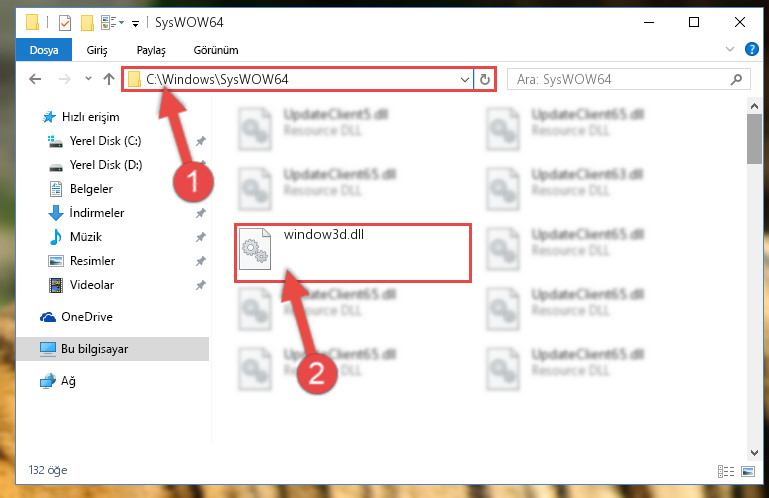
Task: Click the Ara: SysWOW64 search field
Action: [x=619, y=79]
